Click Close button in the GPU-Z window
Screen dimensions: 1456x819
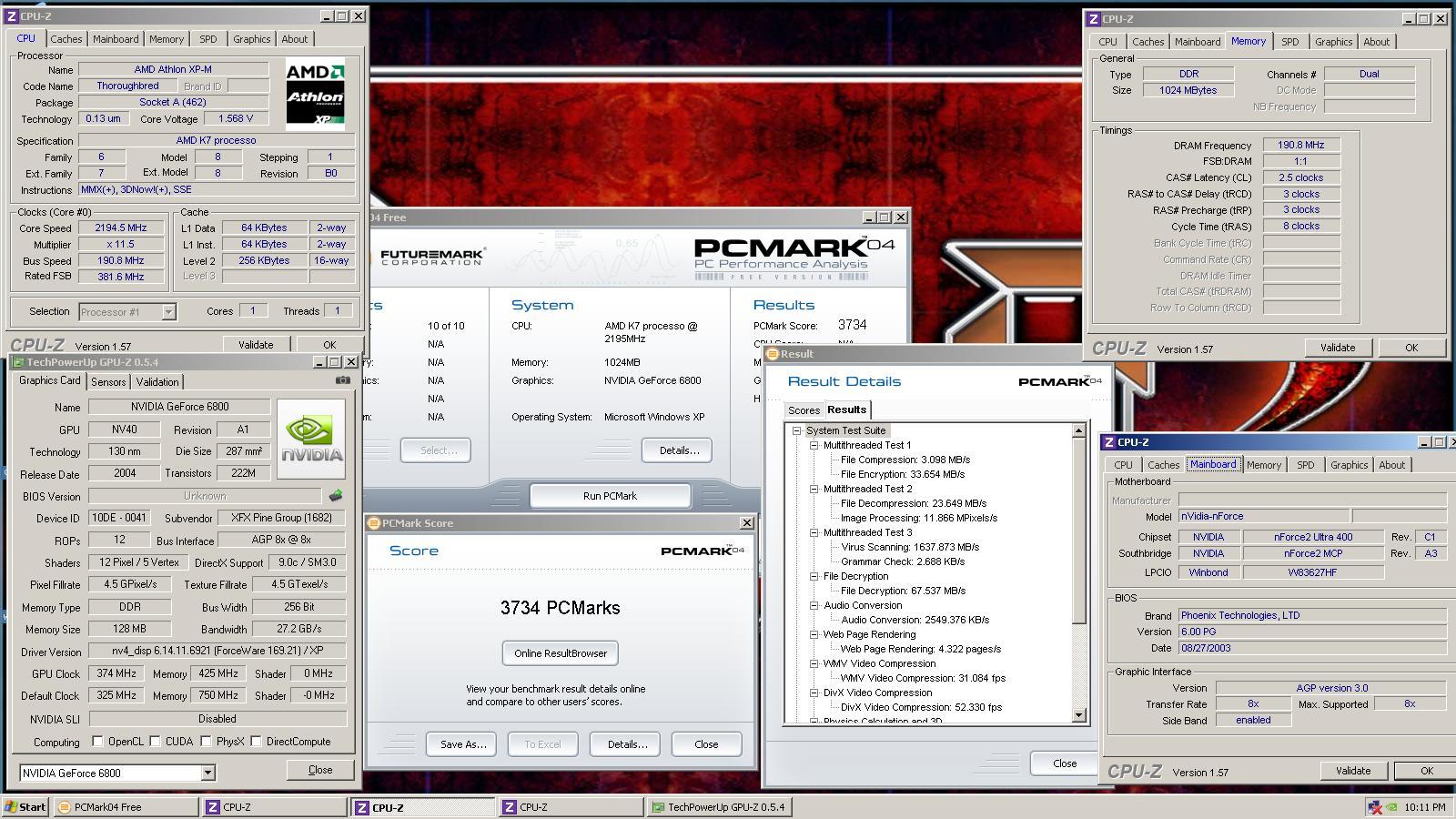click(x=320, y=770)
